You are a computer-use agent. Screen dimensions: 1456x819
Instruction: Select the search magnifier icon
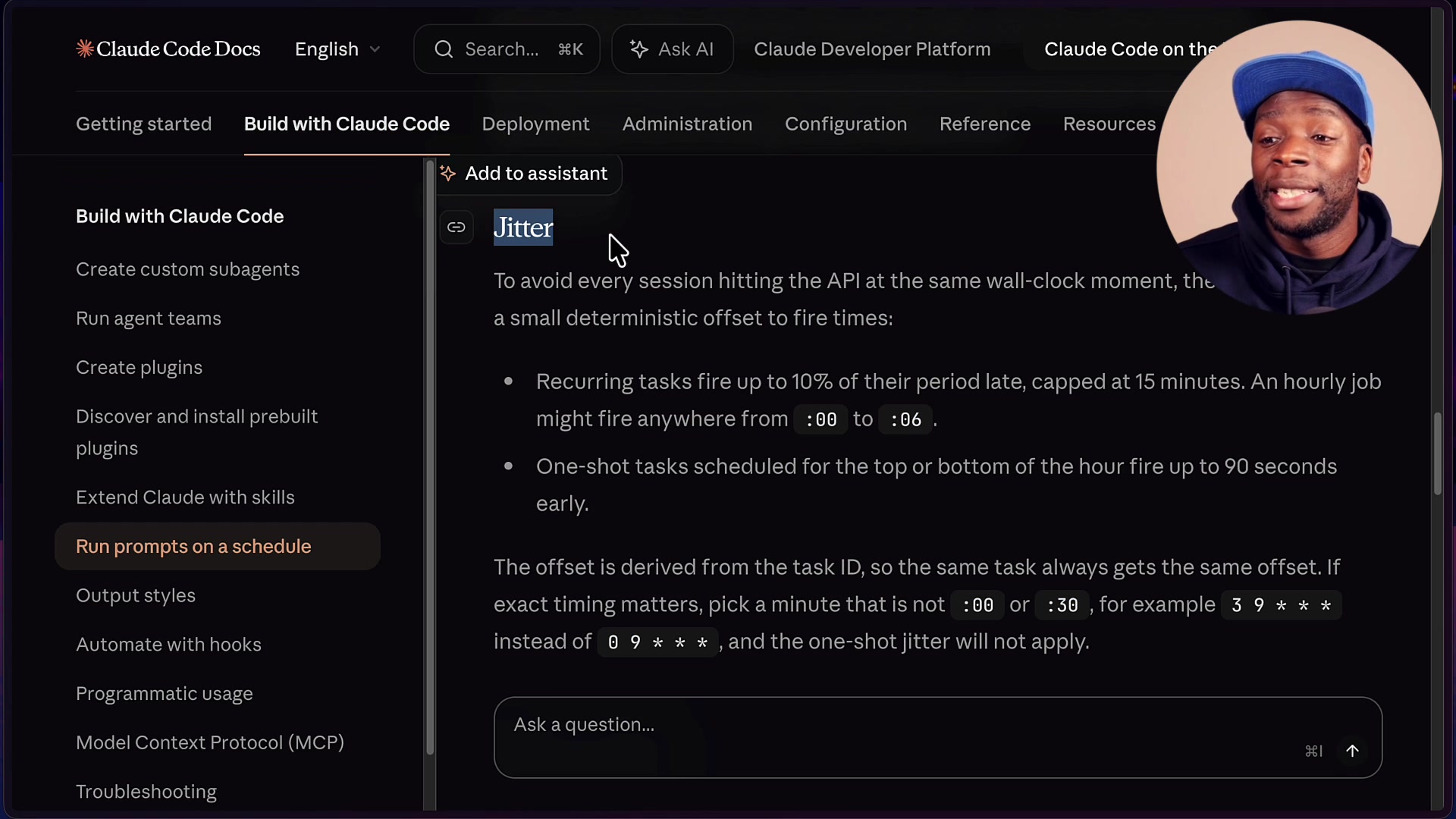tap(444, 49)
